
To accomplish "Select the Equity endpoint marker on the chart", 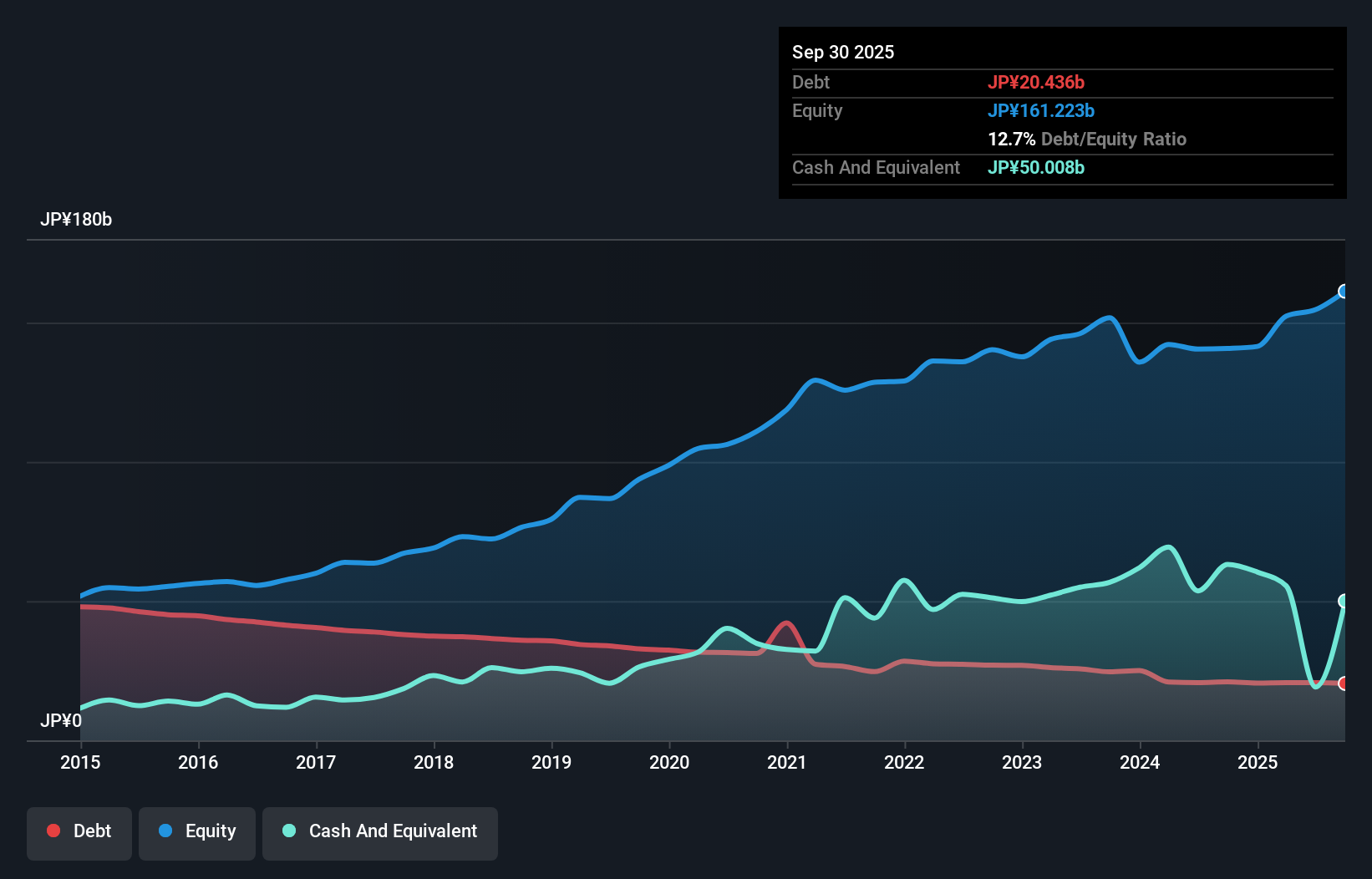I will 1344,292.
